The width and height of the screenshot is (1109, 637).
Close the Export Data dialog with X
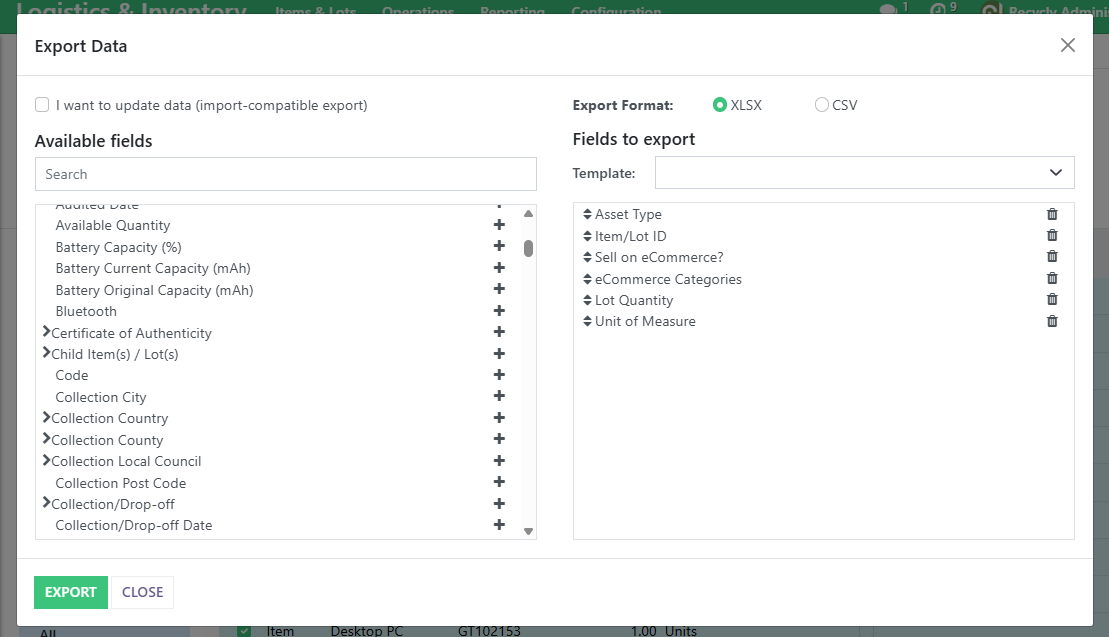click(x=1067, y=45)
